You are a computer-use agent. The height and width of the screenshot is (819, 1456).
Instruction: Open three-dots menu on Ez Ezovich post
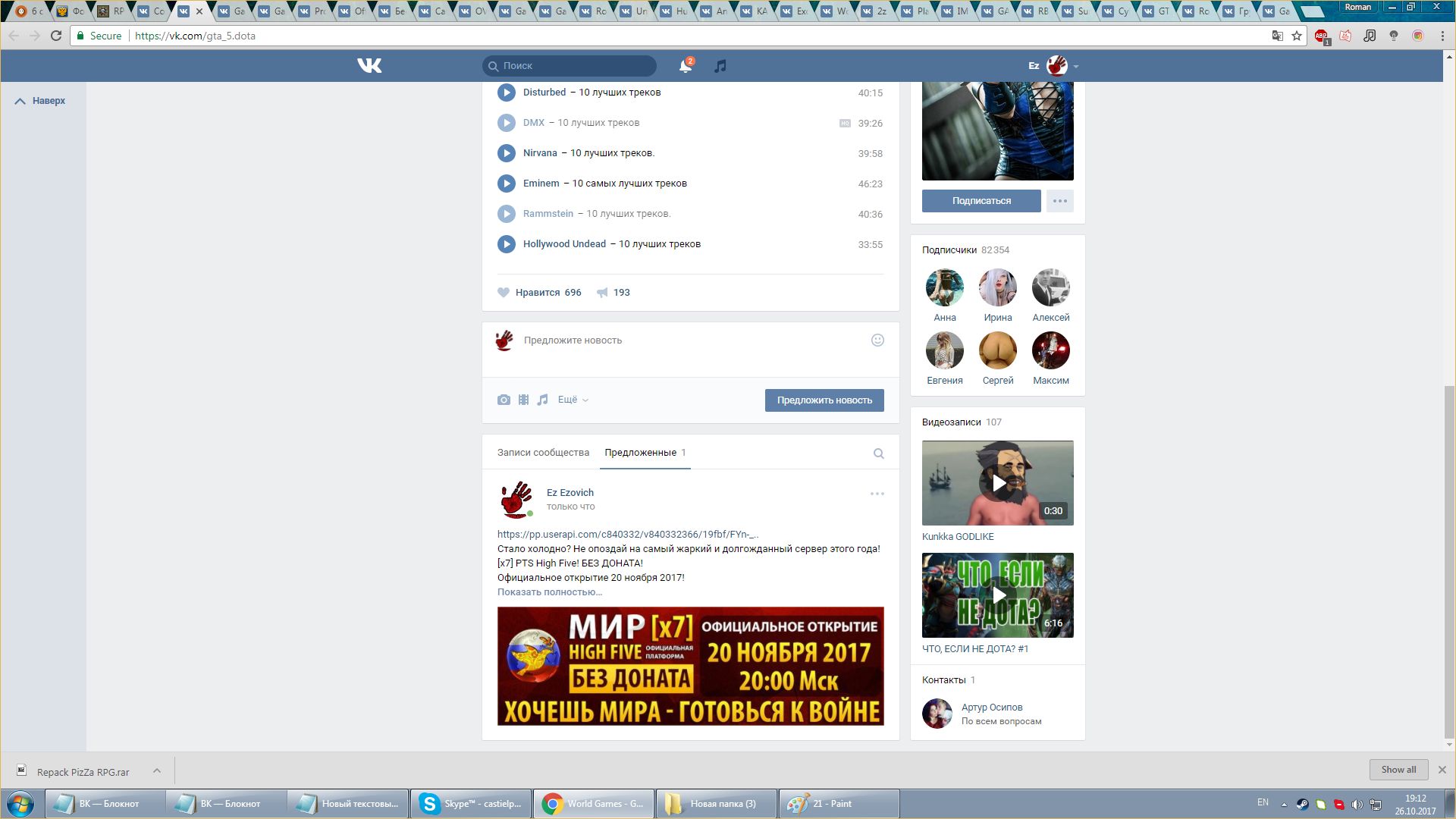pyautogui.click(x=877, y=494)
